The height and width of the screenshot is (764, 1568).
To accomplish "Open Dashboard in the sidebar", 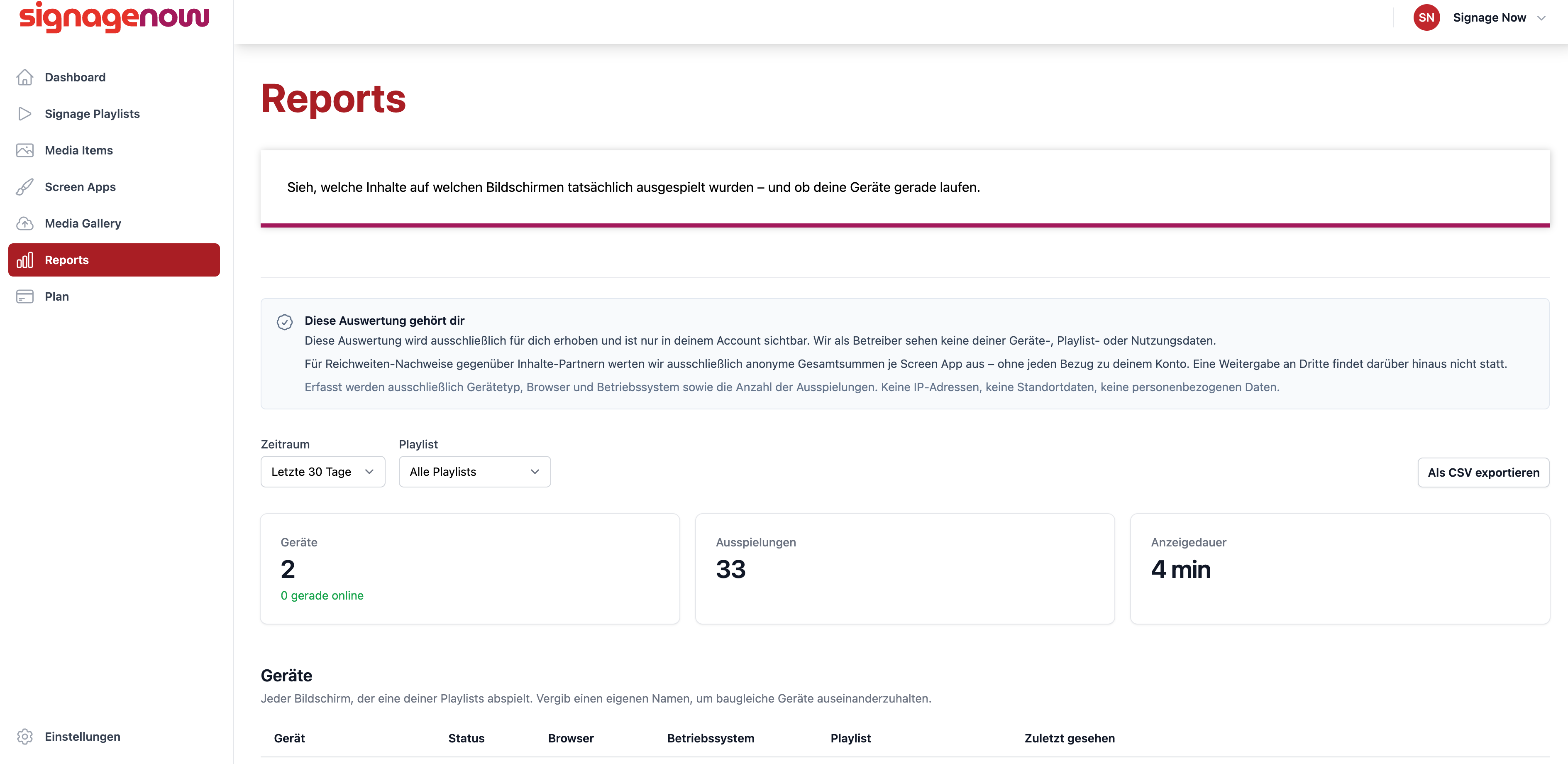I will pyautogui.click(x=114, y=77).
